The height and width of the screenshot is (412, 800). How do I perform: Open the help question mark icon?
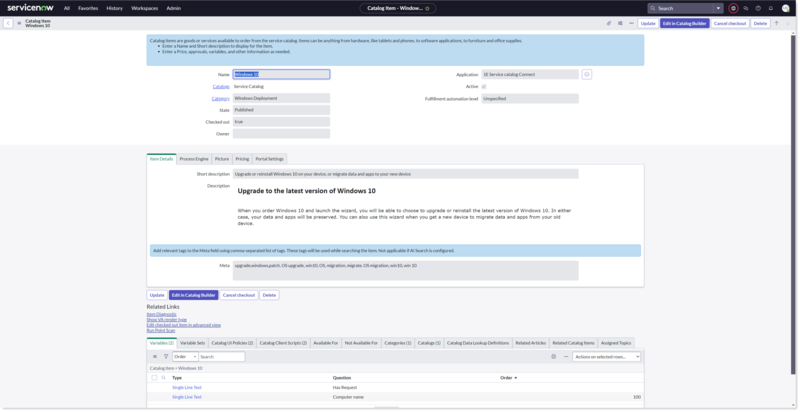pyautogui.click(x=758, y=8)
